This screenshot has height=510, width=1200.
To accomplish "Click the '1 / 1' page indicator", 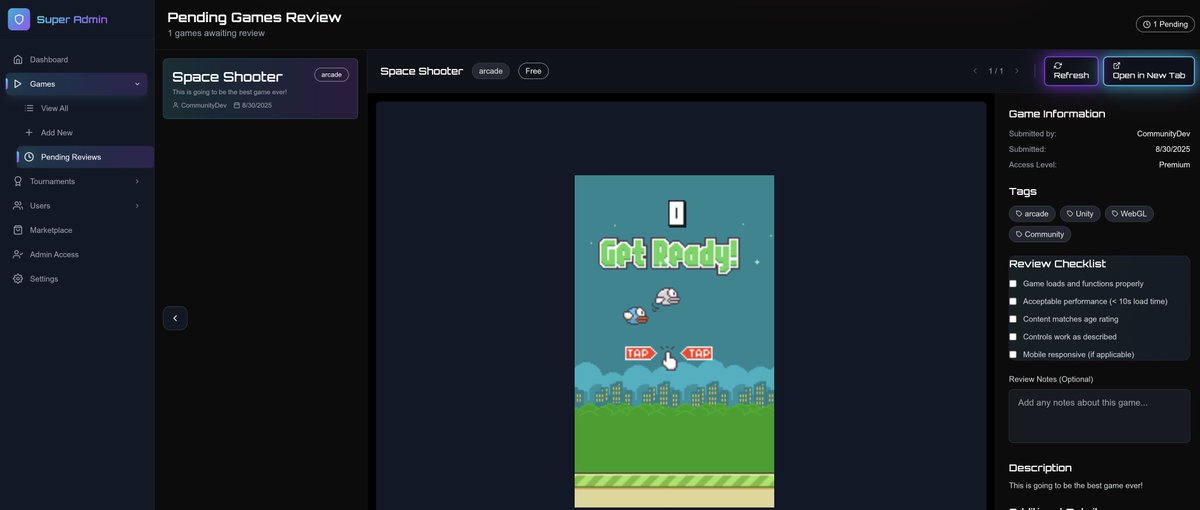I will click(x=996, y=71).
